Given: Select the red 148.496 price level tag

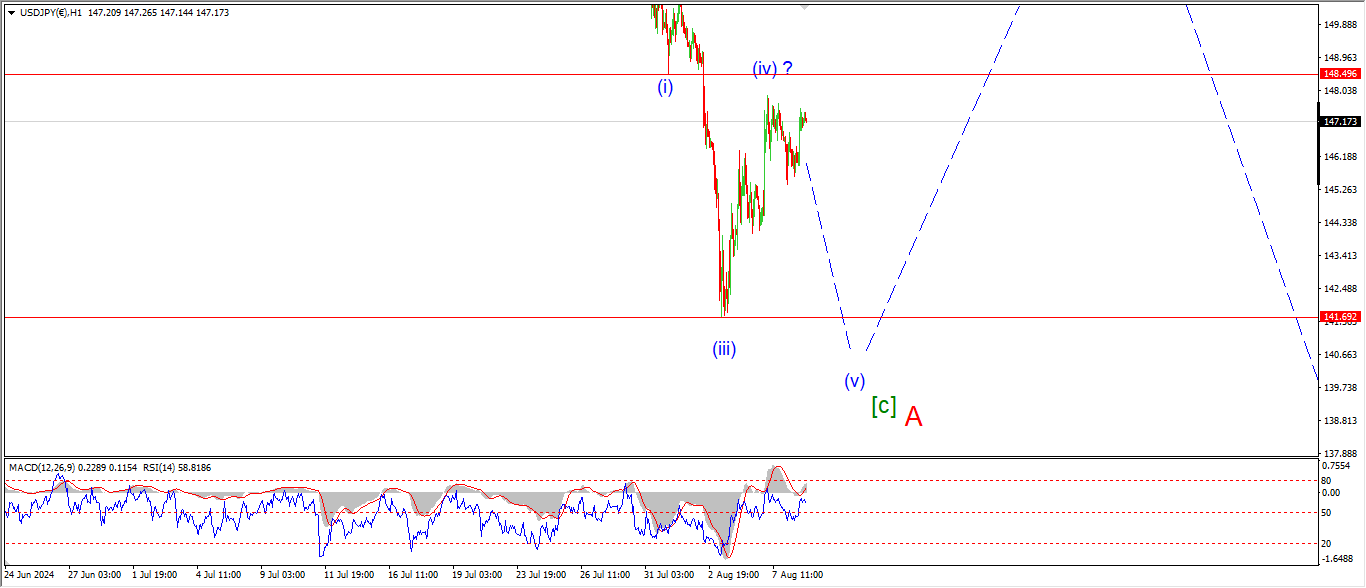Looking at the screenshot, I should point(1340,74).
